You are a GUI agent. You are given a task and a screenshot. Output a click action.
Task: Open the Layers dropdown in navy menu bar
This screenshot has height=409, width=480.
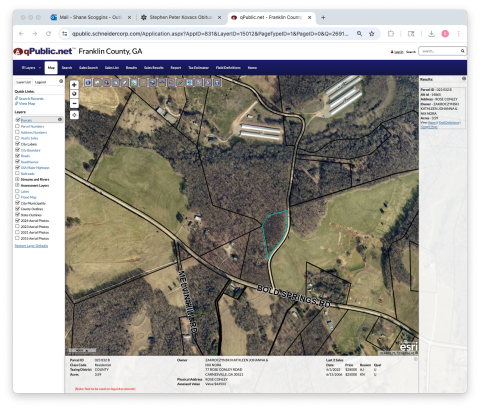31,68
